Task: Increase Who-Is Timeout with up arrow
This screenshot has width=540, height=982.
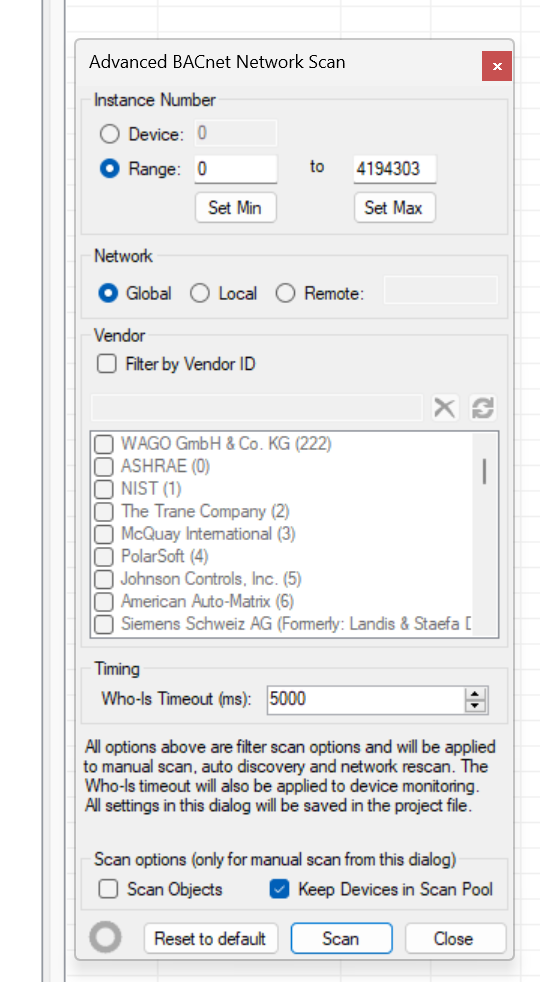Action: pyautogui.click(x=475, y=694)
